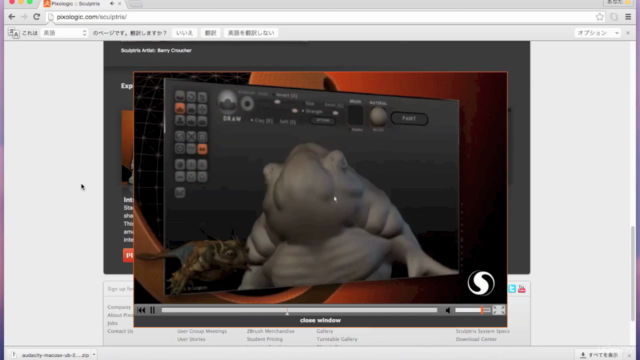Image resolution: width=640 pixels, height=360 pixels.
Task: Close the downloads bar
Action: click(x=629, y=356)
